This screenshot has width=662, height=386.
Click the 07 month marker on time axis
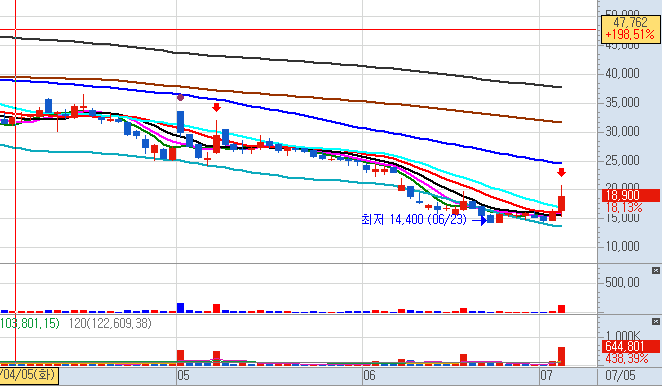coord(547,375)
